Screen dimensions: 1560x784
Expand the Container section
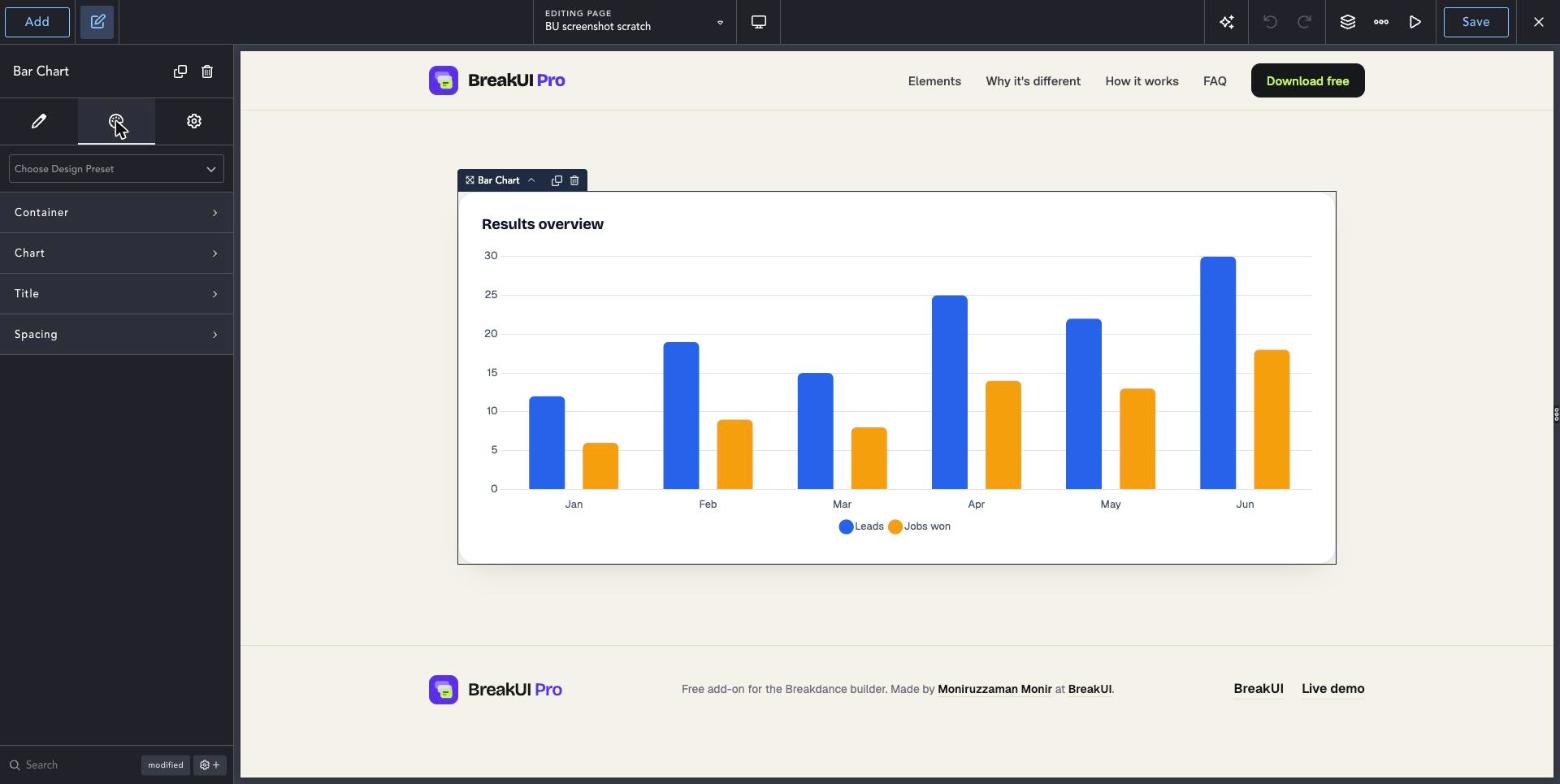click(116, 213)
